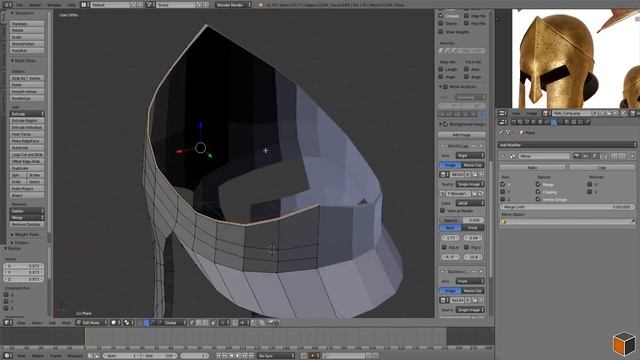The image size is (640, 360).
Task: Click Remove Doubles in tool shelf
Action: point(27,224)
